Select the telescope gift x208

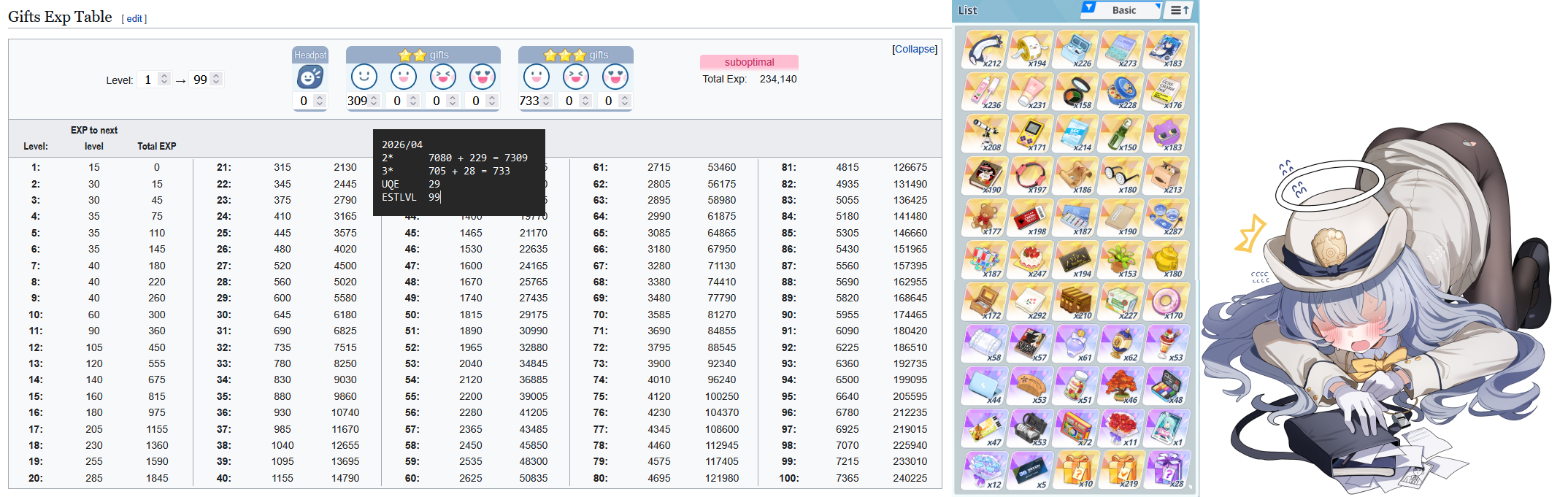[x=985, y=134]
